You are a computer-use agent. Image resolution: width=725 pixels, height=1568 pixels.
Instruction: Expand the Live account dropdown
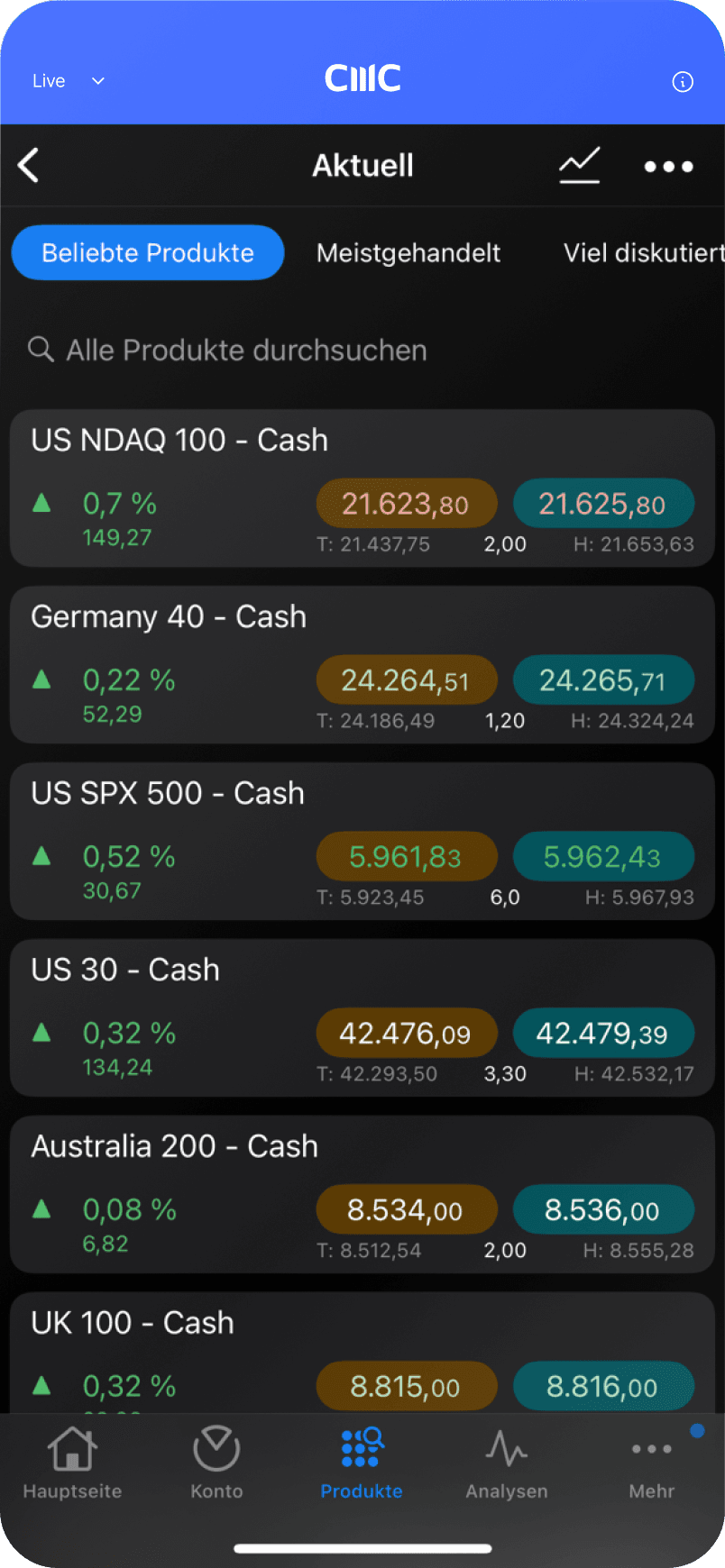click(69, 81)
